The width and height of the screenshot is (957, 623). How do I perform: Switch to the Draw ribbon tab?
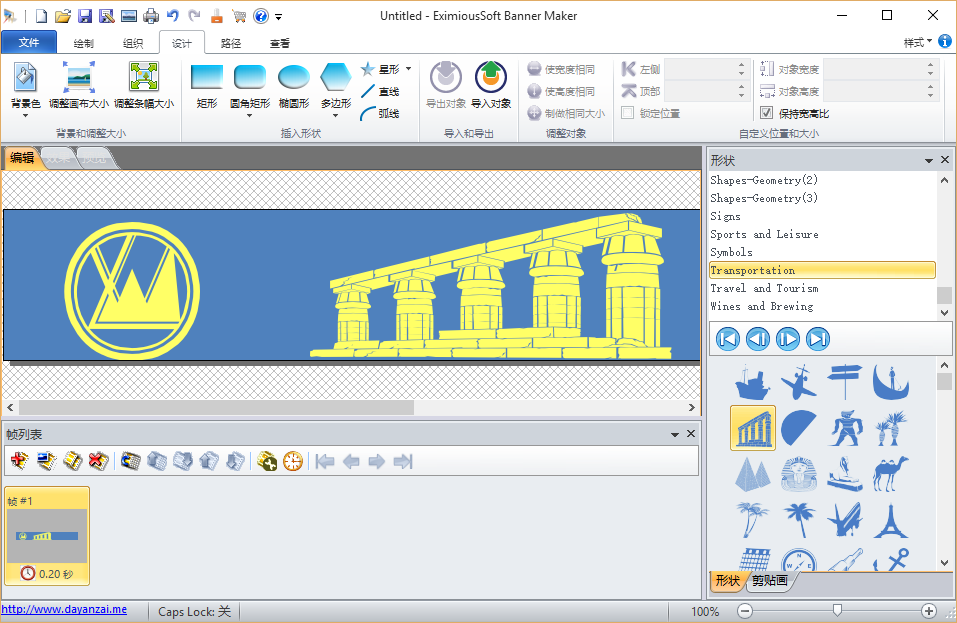coord(84,43)
